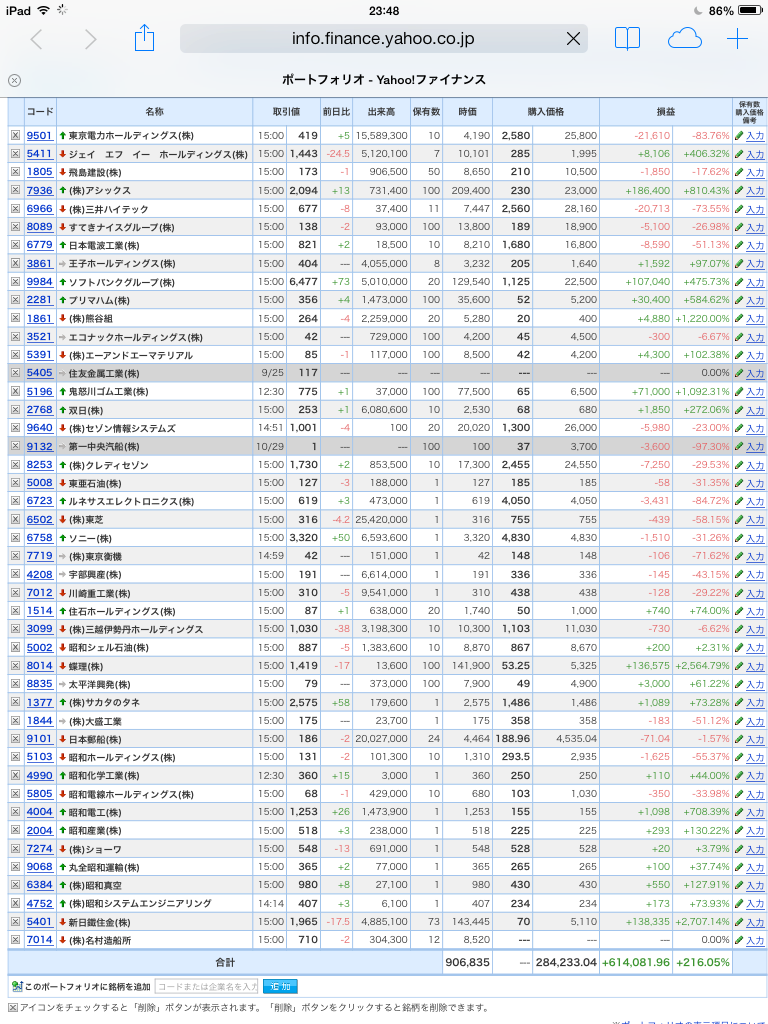Click the コード column header
Screen dimensions: 768x1024
[x=40, y=112]
